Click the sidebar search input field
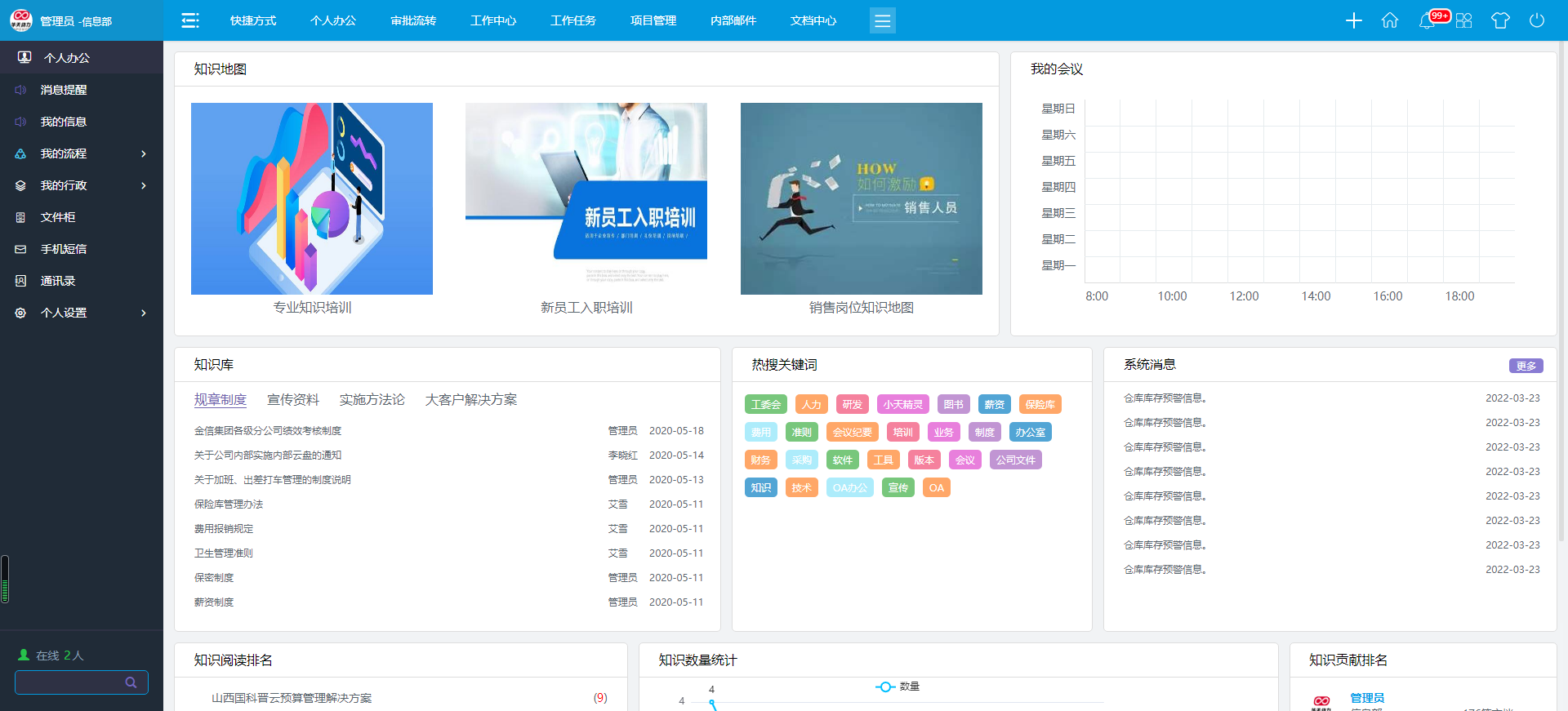The height and width of the screenshot is (711, 1568). pos(69,682)
